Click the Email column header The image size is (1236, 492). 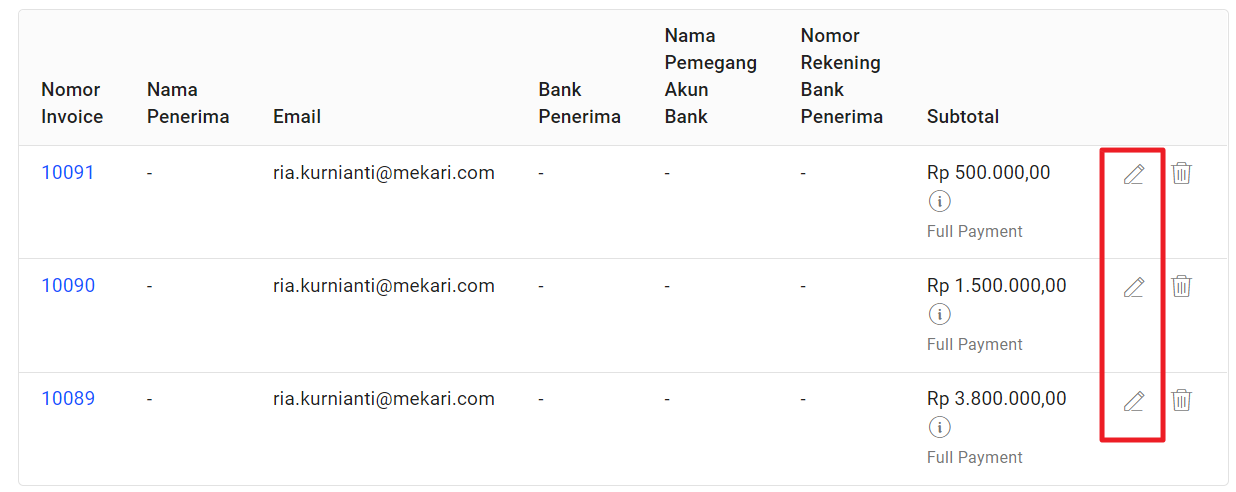point(297,116)
